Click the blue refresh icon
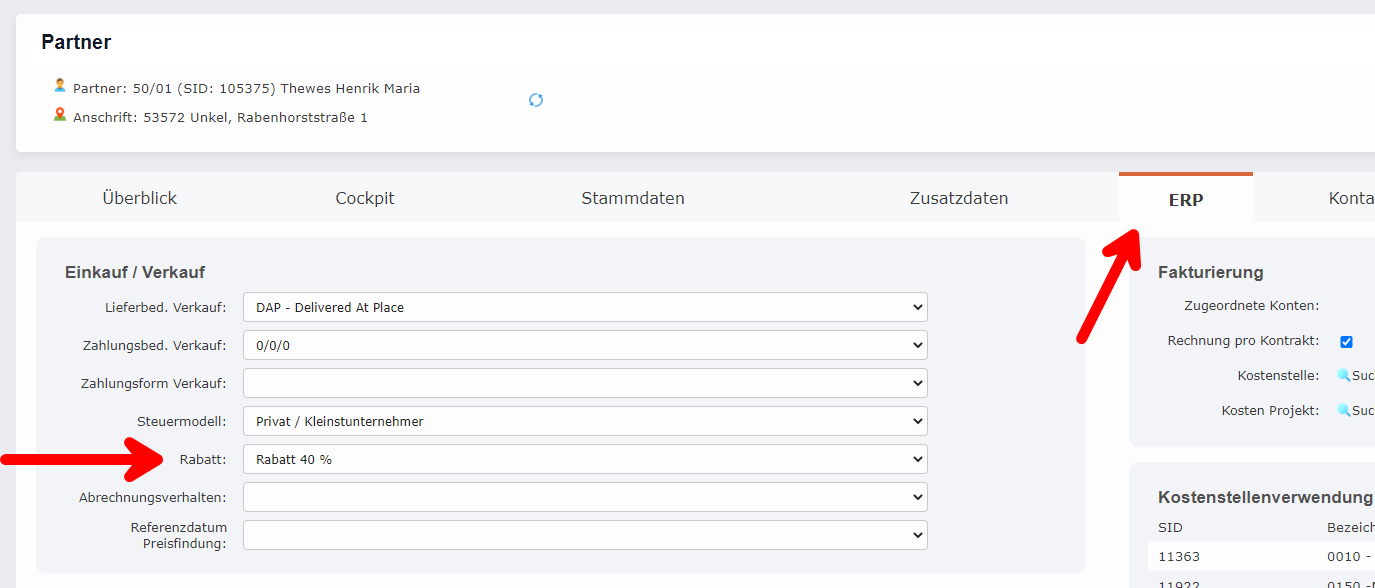Screen dimensions: 1375x588 pyautogui.click(x=536, y=100)
